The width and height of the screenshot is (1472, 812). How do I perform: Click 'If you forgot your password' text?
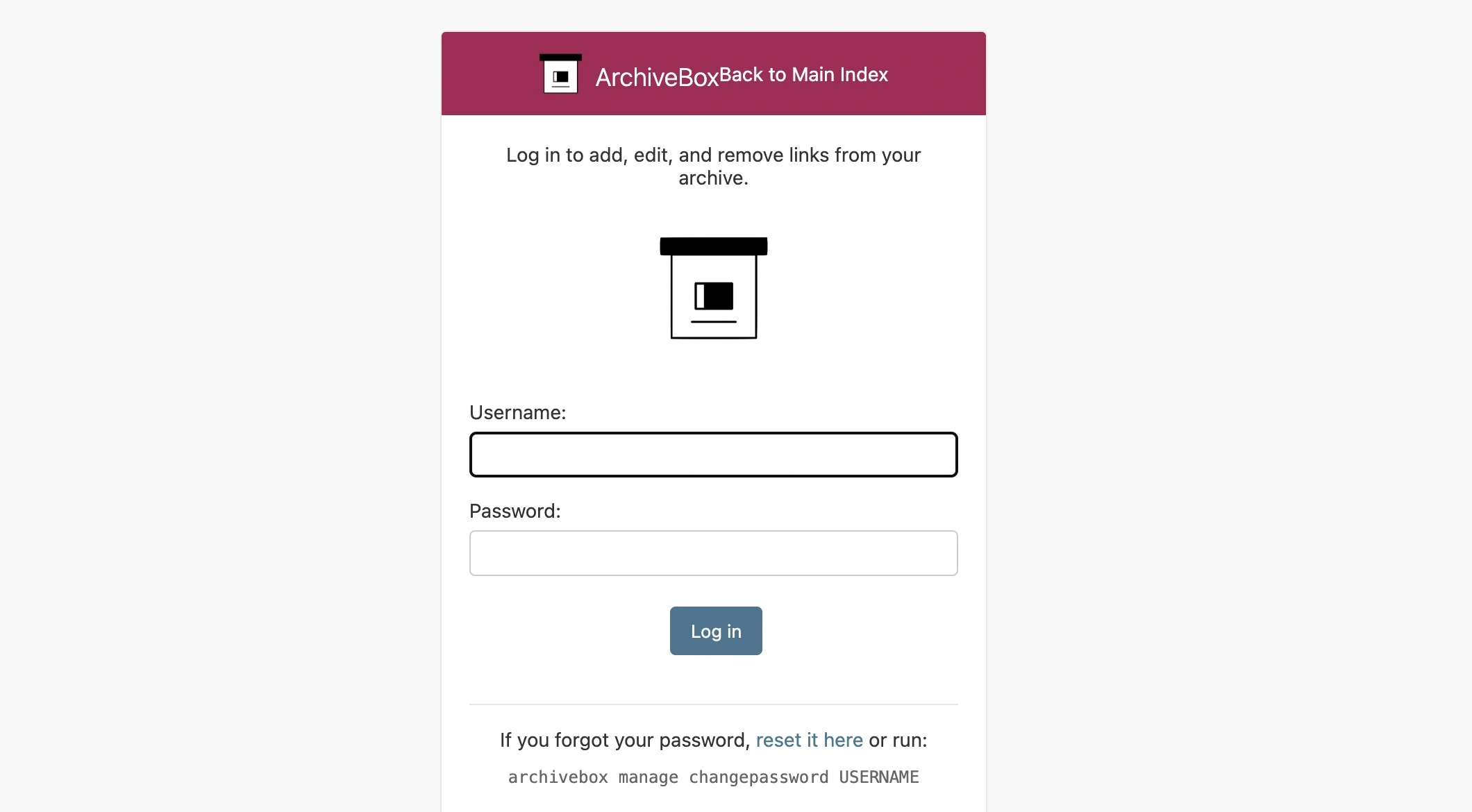pyautogui.click(x=625, y=740)
